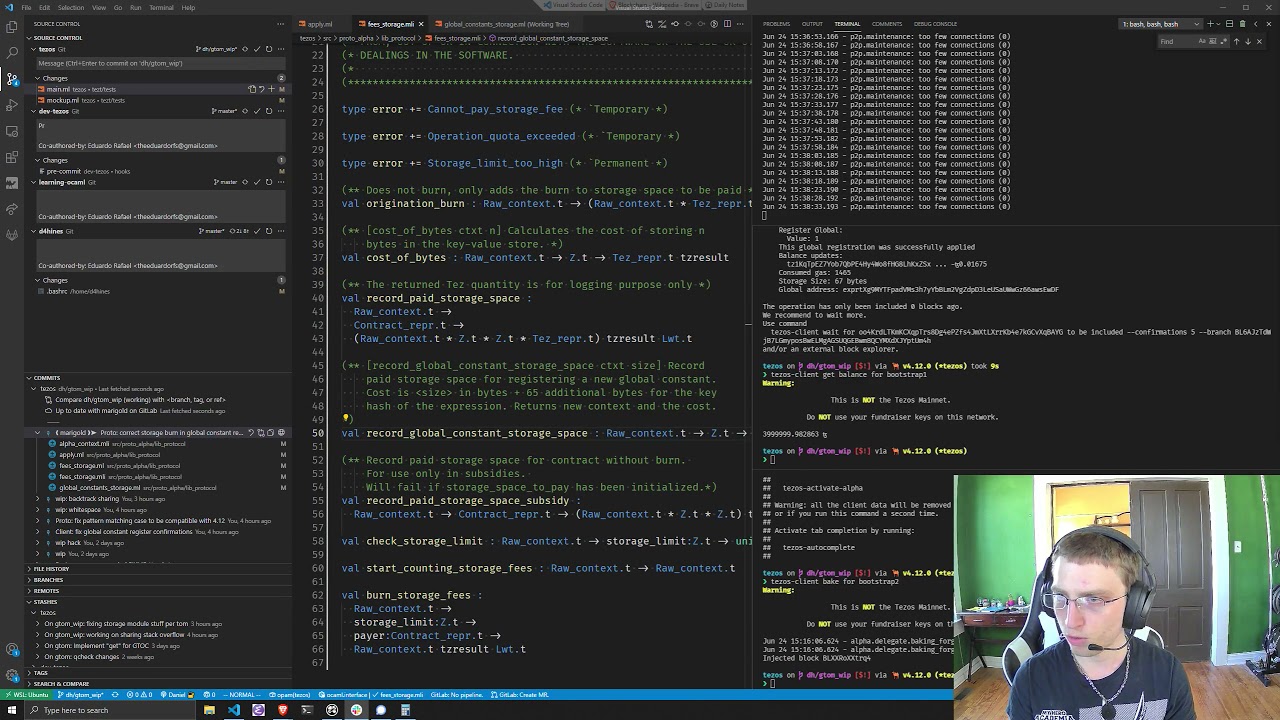Open Run and Debug view

point(12,105)
